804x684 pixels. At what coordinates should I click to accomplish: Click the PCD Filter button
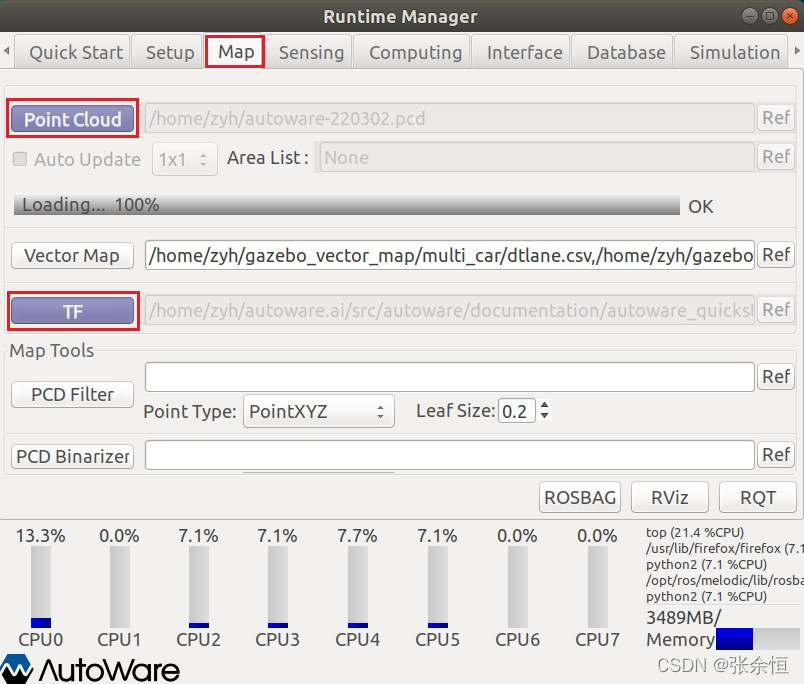click(72, 394)
